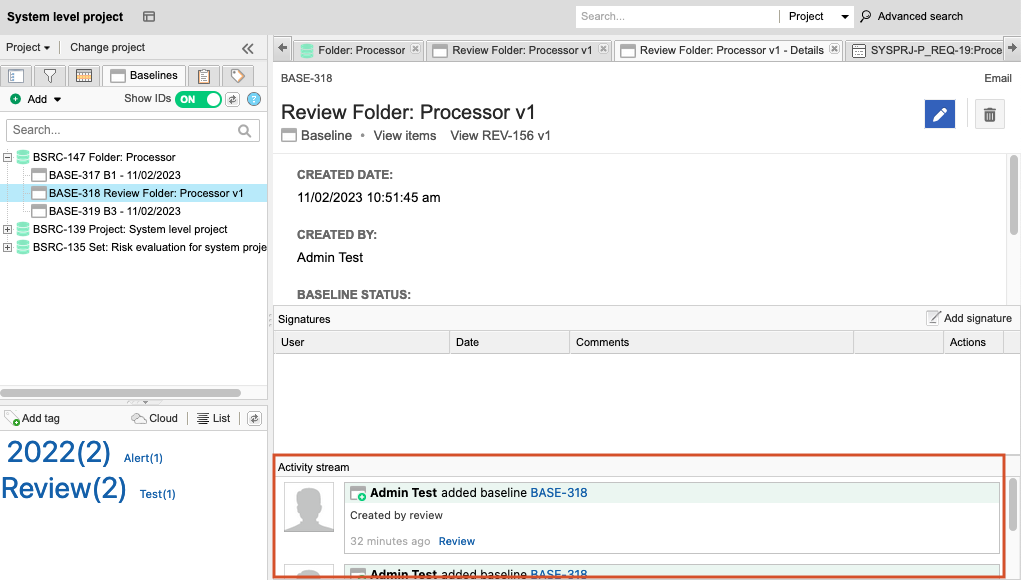This screenshot has height=580, width=1021.
Task: Switch tag view to Cloud
Action: click(x=154, y=419)
